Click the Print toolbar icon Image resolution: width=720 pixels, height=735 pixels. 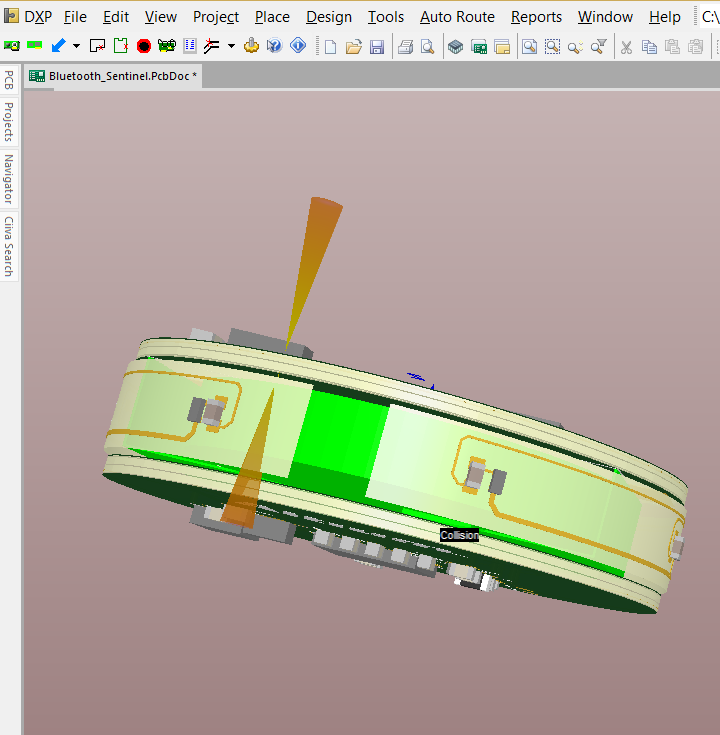coord(405,47)
